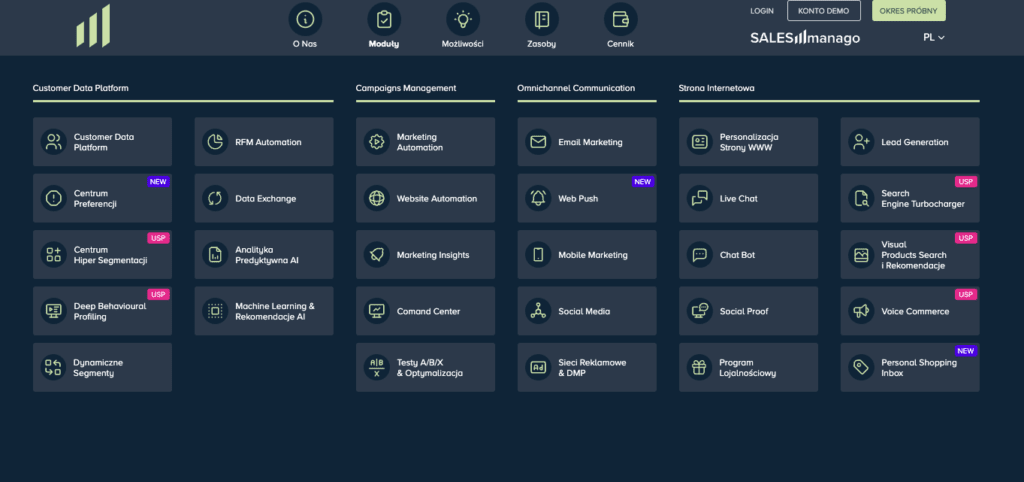Click the Machine Learning chip icon

coord(215,311)
